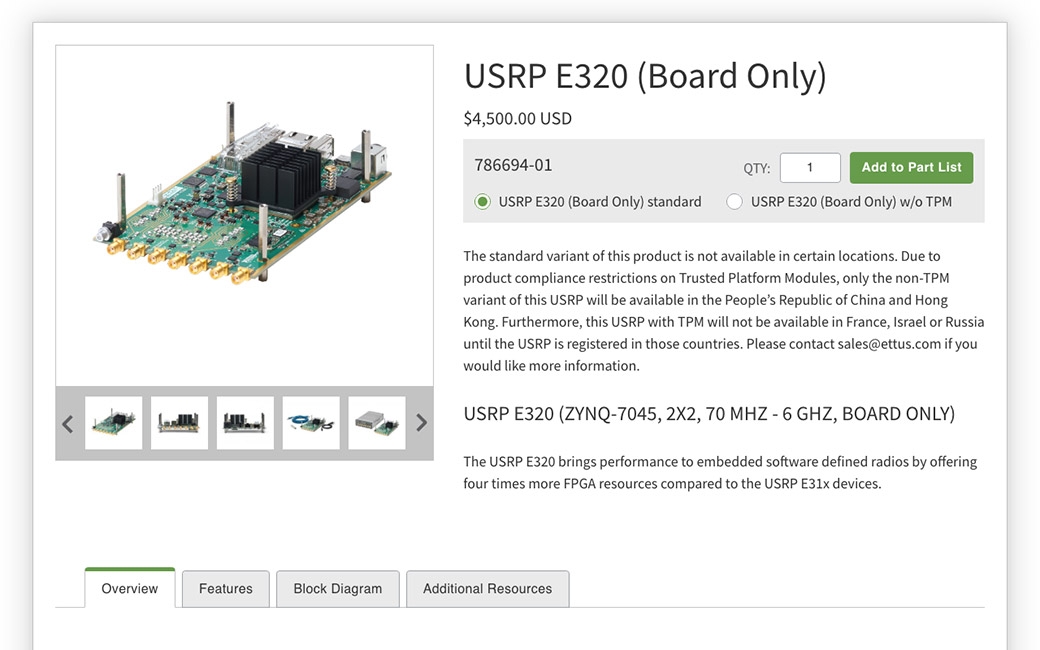This screenshot has height=650, width=1040.
Task: Click the QTY quantity input field
Action: pos(810,168)
